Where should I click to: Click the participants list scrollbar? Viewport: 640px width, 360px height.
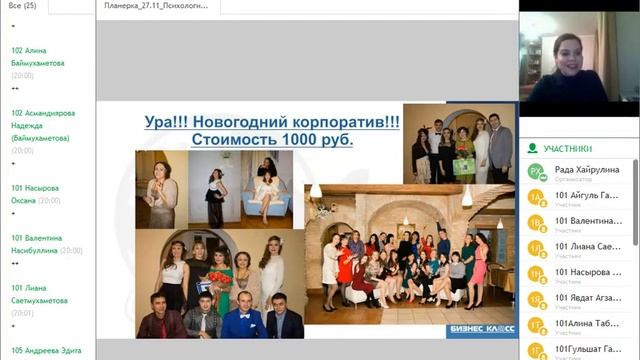tap(636, 202)
